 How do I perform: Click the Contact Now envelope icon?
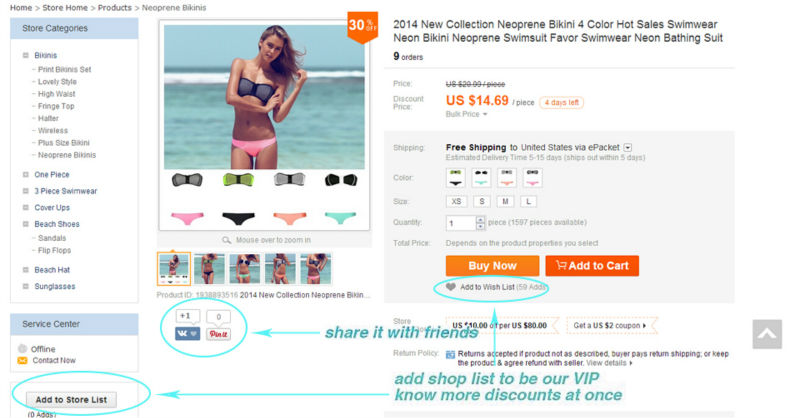pos(22,360)
